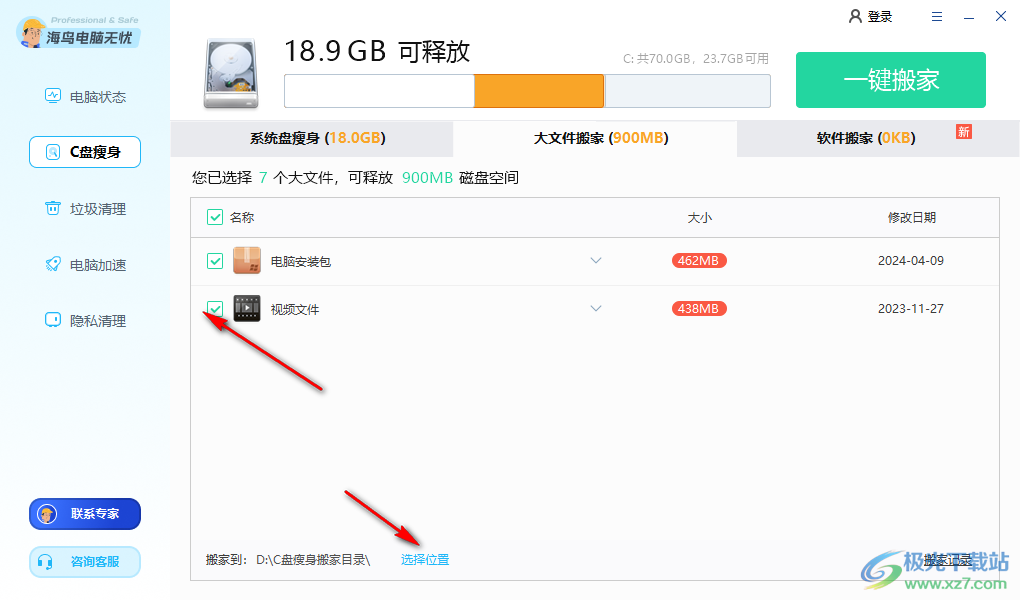Uncheck the 电脑安装包 file entry

click(214, 261)
